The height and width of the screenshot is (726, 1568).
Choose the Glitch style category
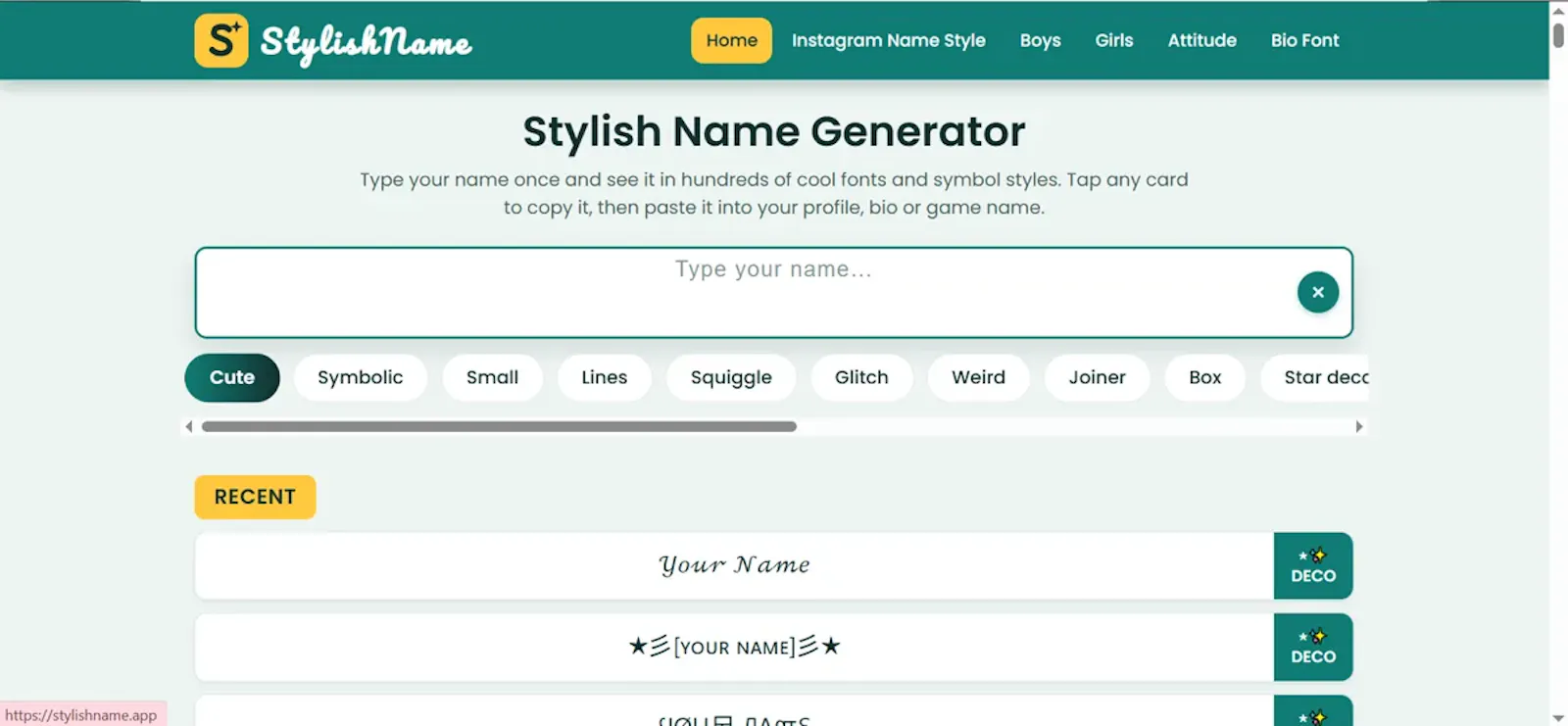(861, 377)
